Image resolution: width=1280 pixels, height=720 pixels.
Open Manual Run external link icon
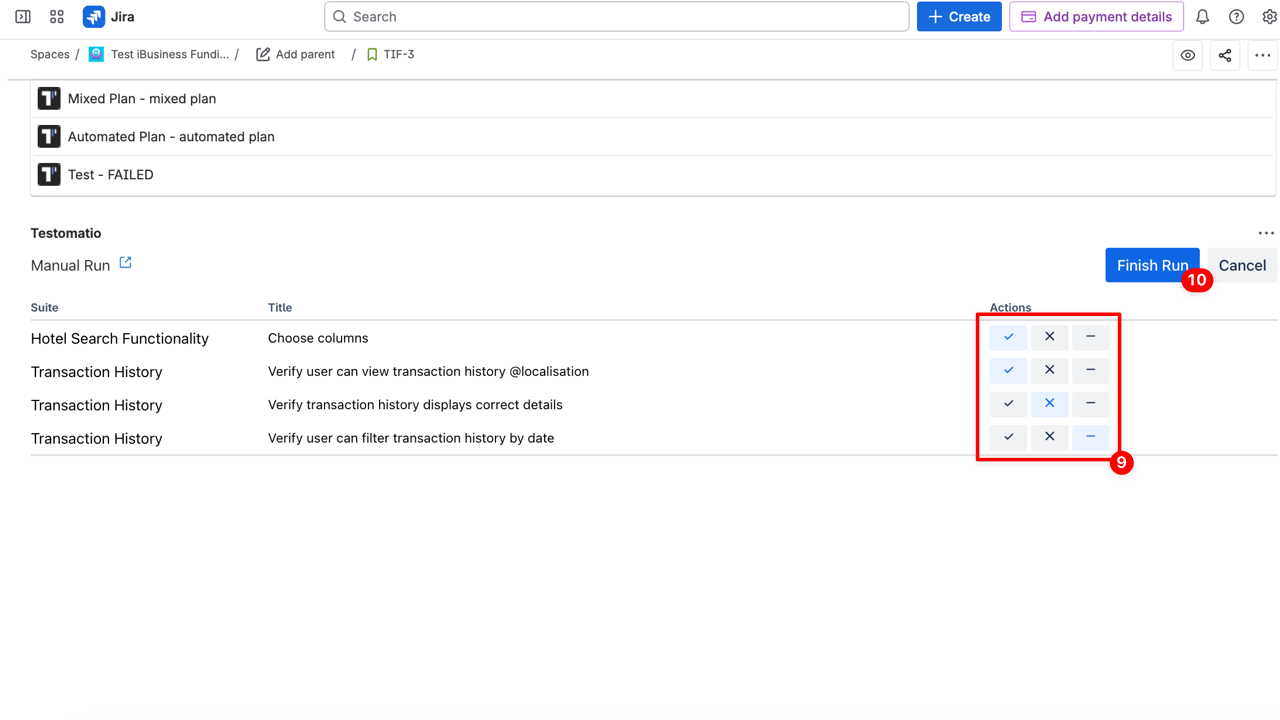[125, 263]
